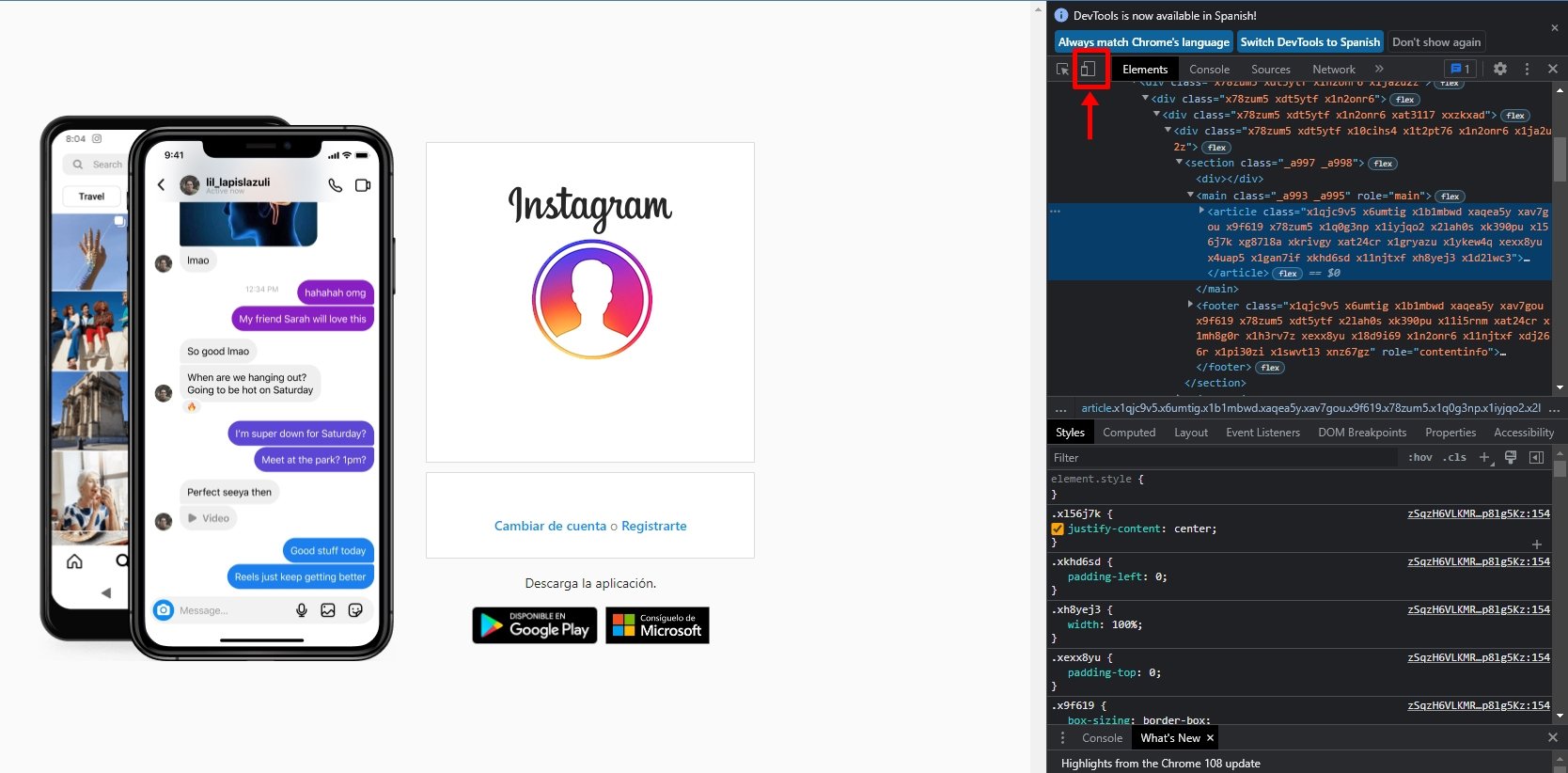Click the Google Play download badge

pyautogui.click(x=535, y=625)
